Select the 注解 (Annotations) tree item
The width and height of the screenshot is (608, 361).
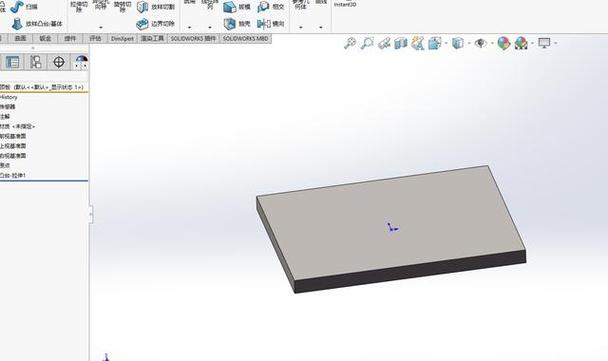[5, 116]
